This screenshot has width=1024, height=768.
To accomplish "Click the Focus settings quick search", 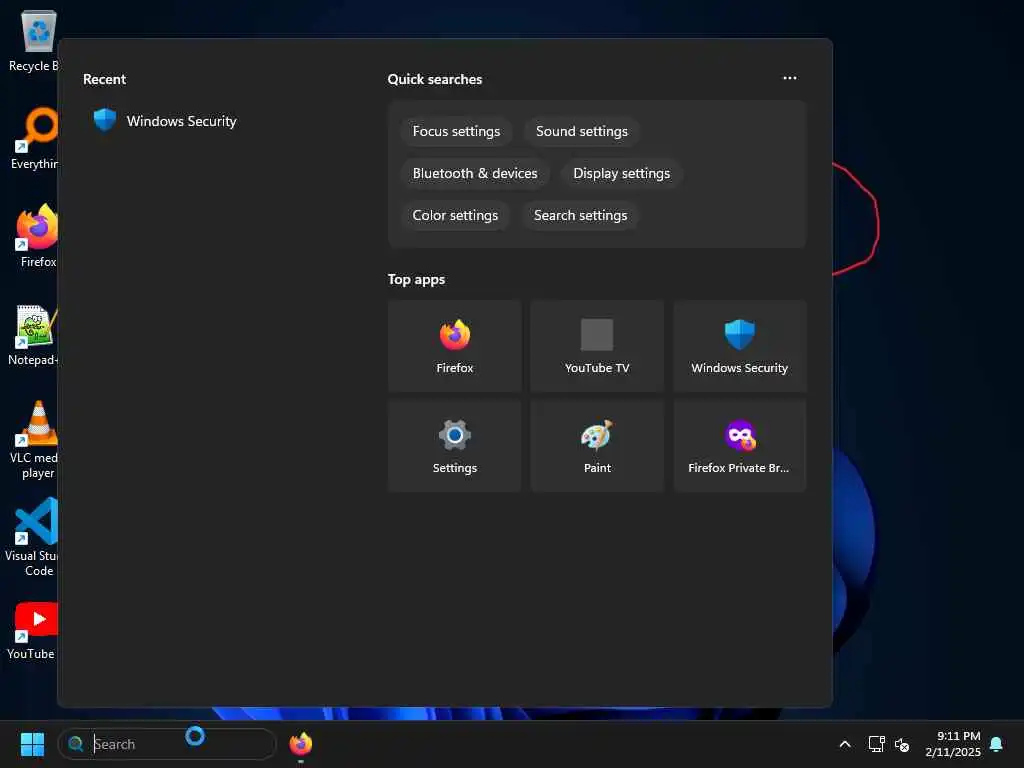I will (x=456, y=131).
